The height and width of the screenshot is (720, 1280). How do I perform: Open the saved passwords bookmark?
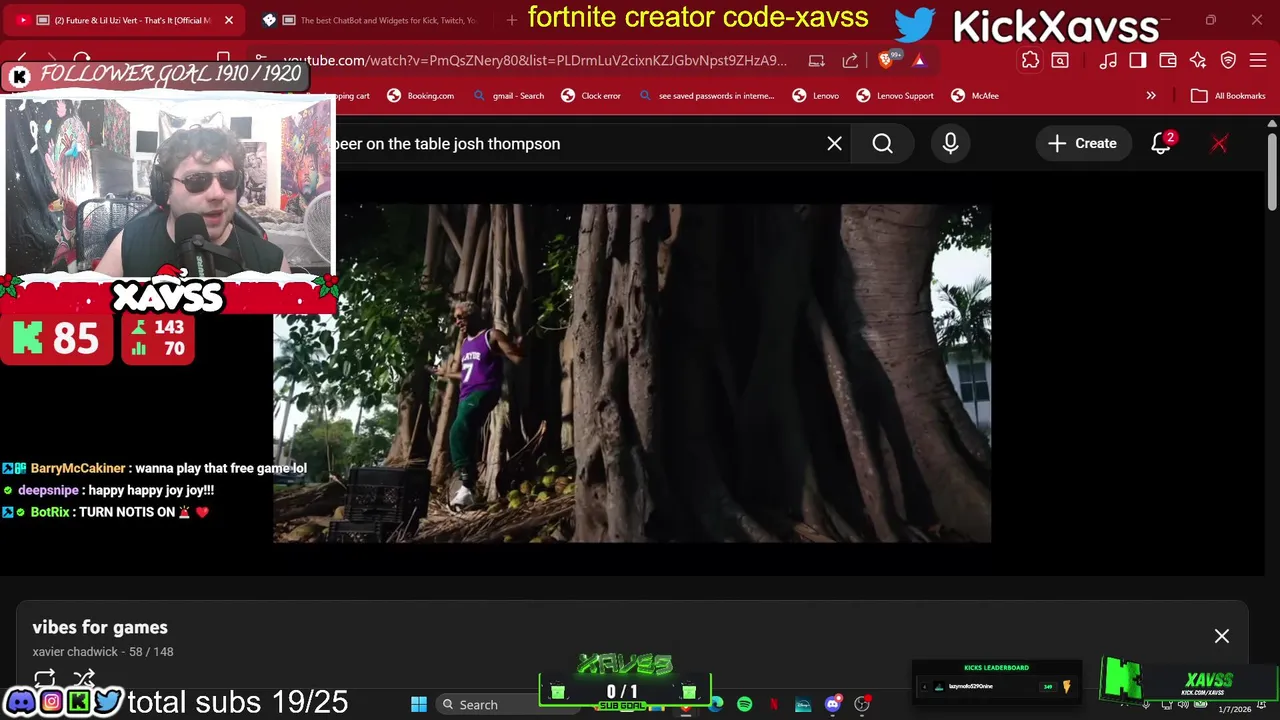[706, 96]
